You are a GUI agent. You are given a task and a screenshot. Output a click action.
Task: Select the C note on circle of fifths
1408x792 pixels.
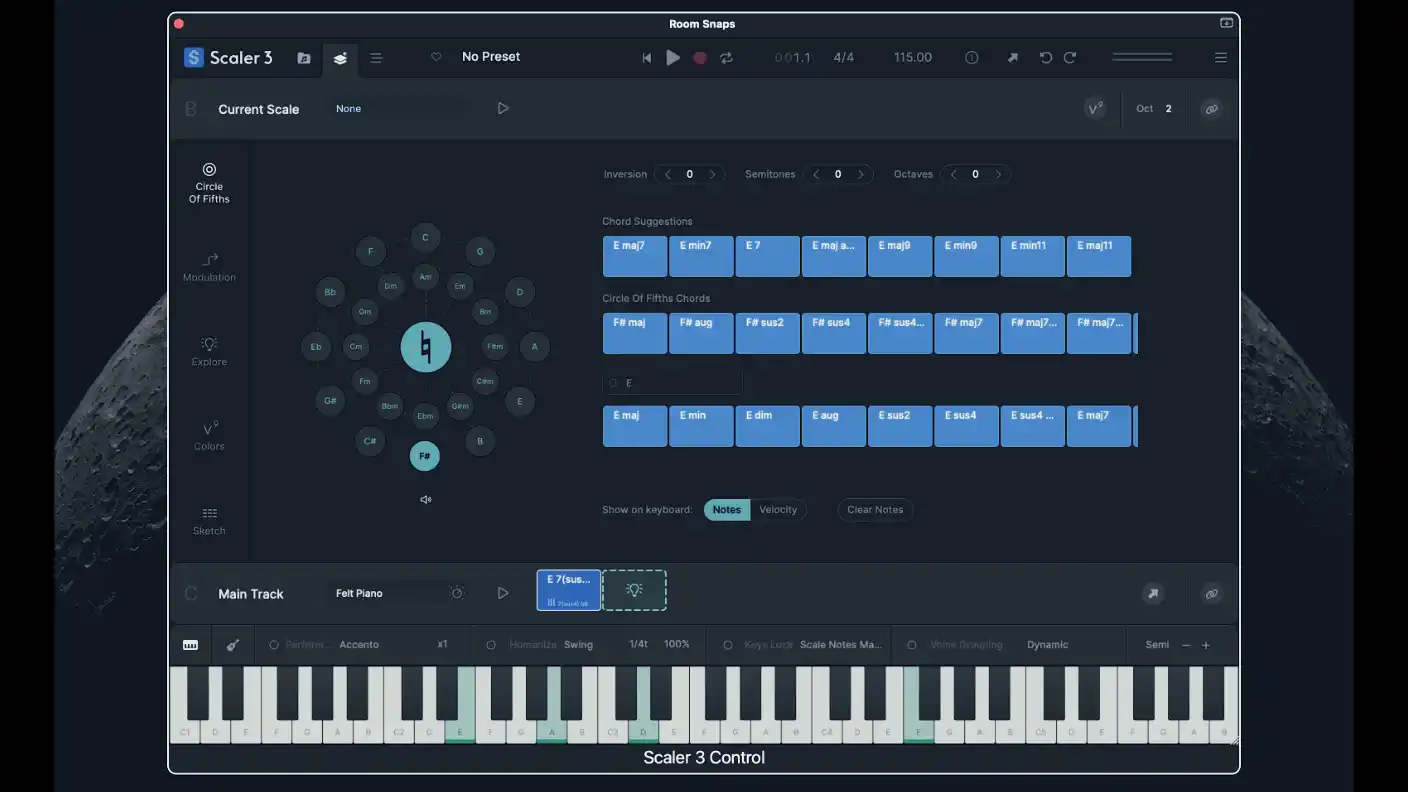425,237
